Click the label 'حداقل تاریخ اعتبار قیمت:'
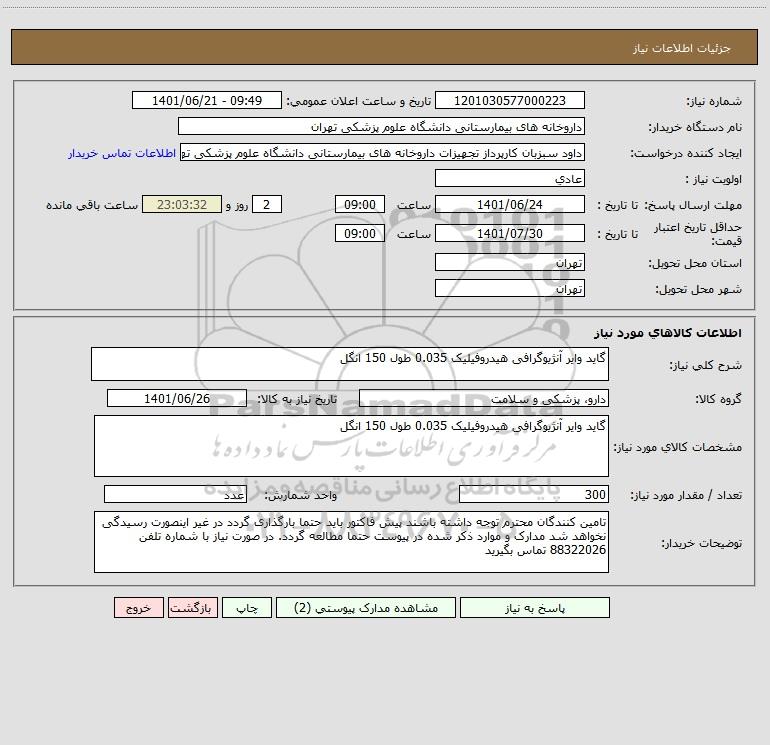 698,234
